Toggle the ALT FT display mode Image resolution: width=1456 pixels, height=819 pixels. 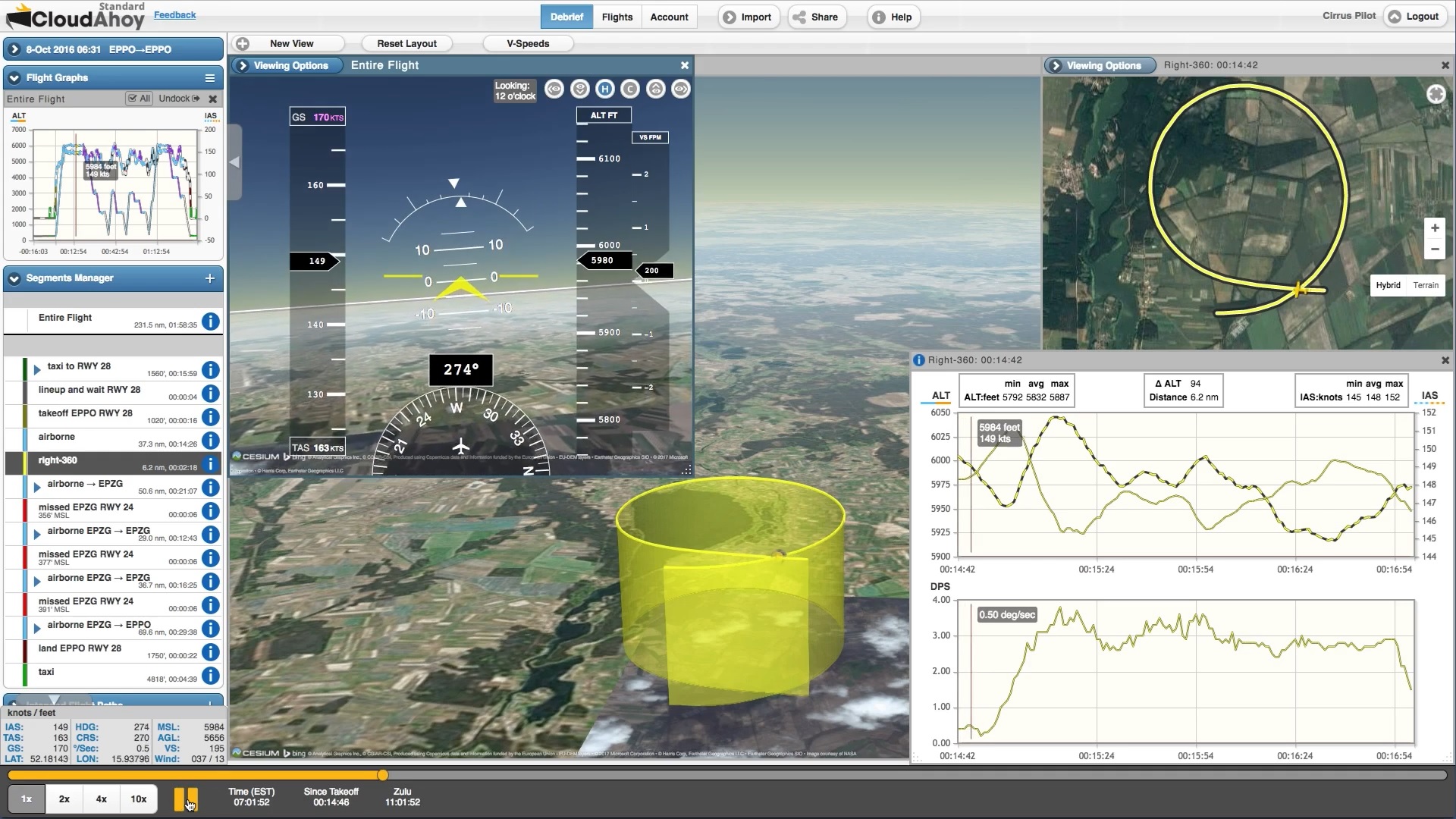coord(603,115)
